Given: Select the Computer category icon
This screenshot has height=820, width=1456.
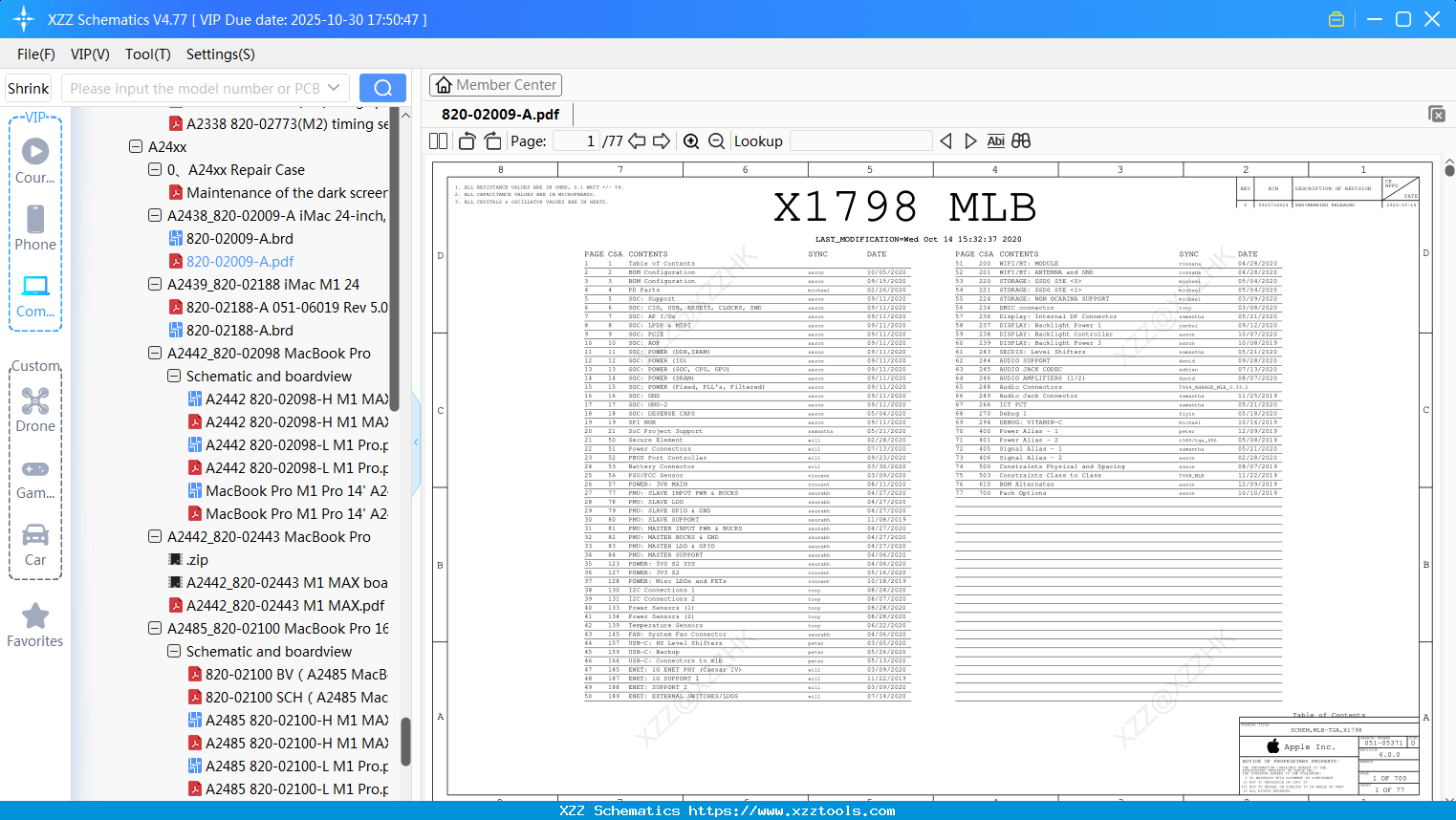Looking at the screenshot, I should [35, 295].
